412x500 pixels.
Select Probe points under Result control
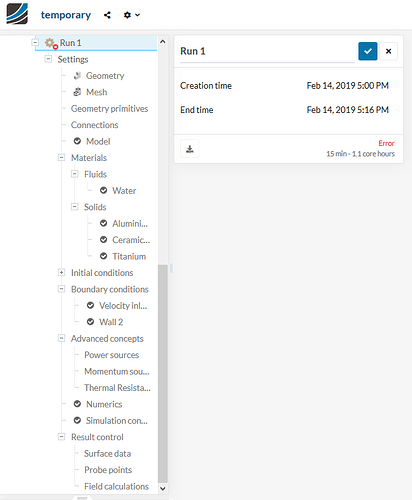108,470
